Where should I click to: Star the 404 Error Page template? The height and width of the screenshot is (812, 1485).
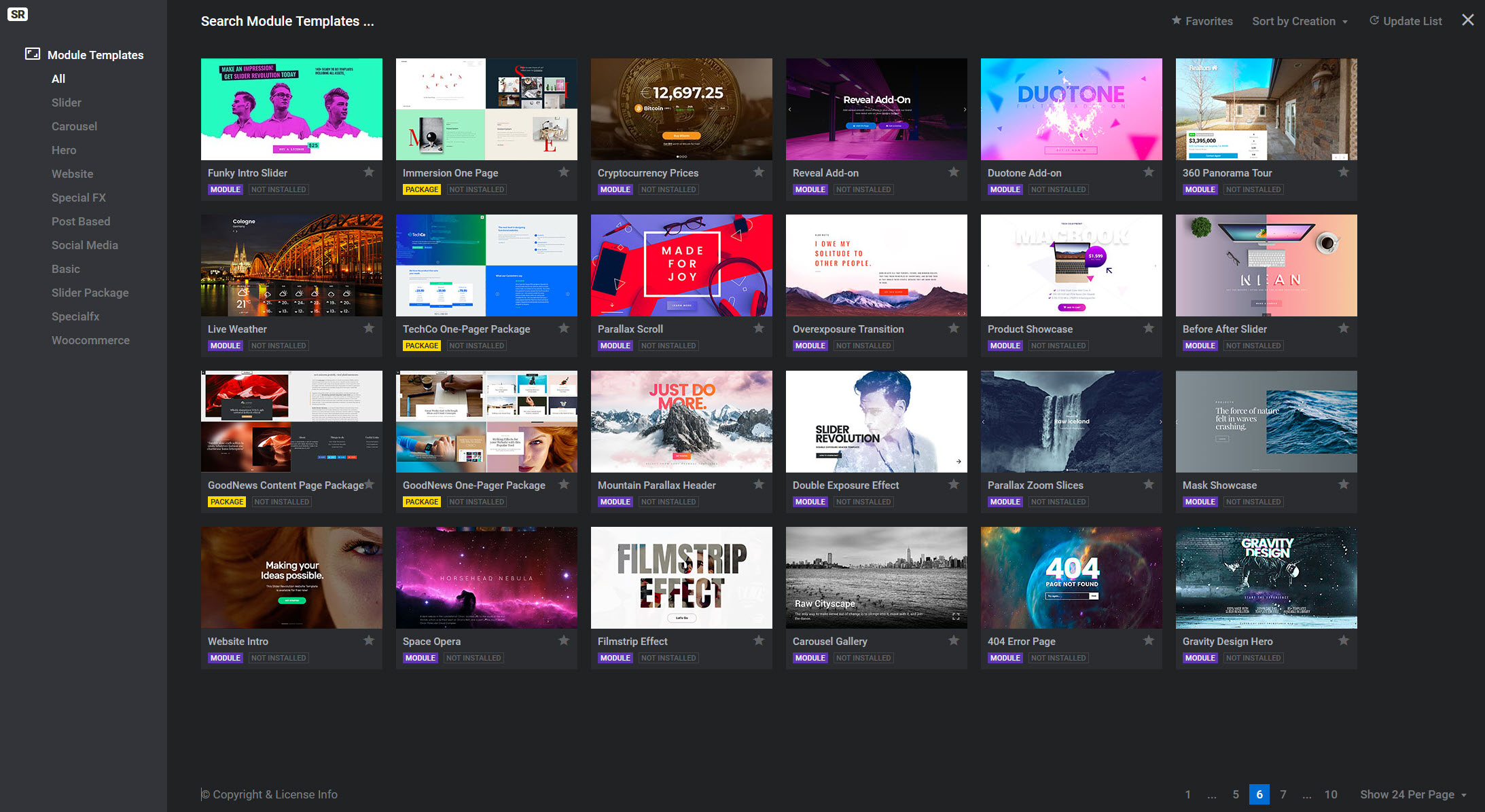[x=1149, y=641]
